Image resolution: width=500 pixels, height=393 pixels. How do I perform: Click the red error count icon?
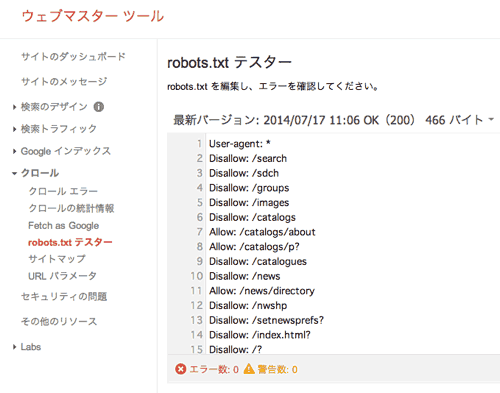181,369
